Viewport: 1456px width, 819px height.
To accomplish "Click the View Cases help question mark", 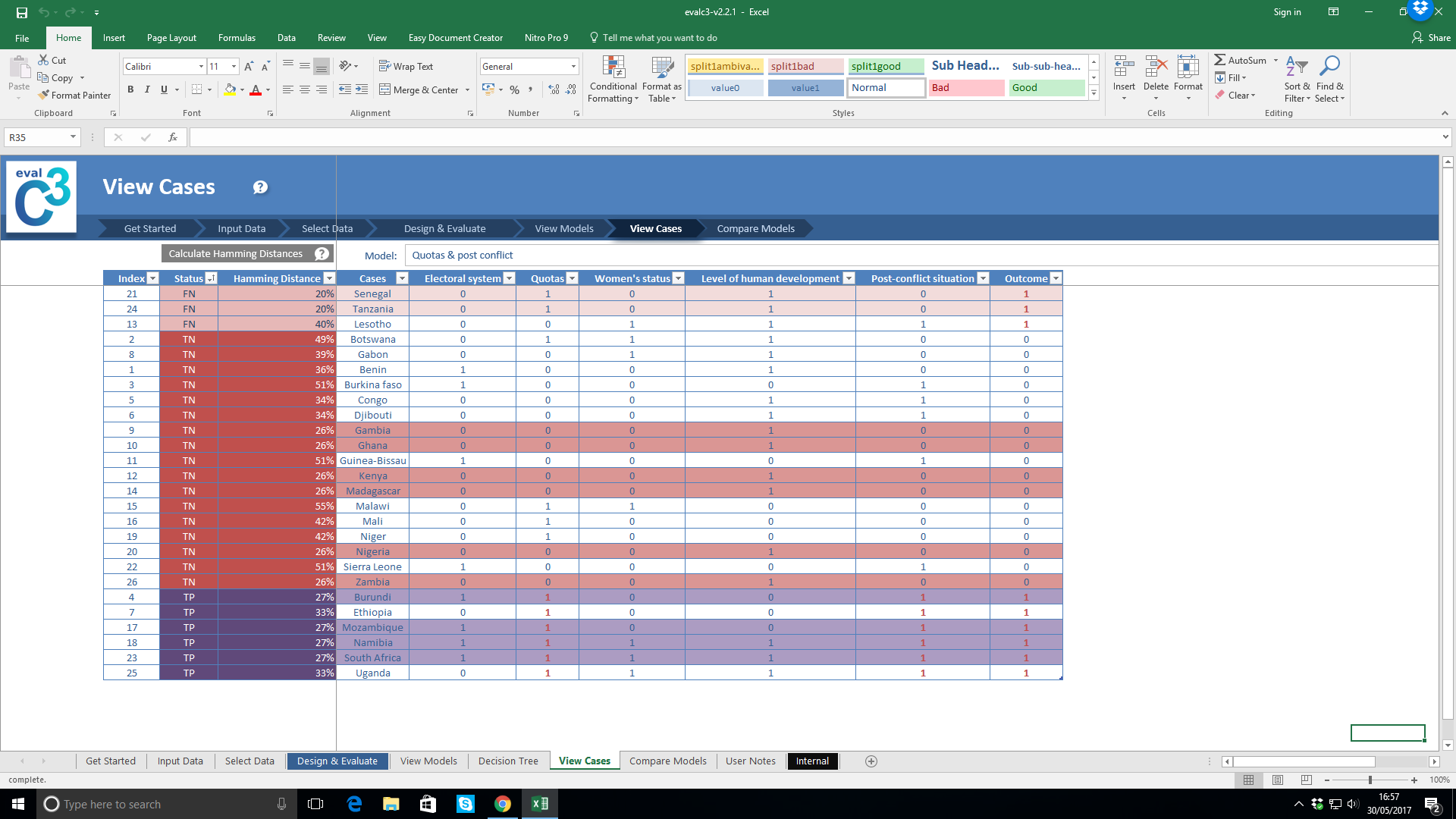I will click(260, 187).
